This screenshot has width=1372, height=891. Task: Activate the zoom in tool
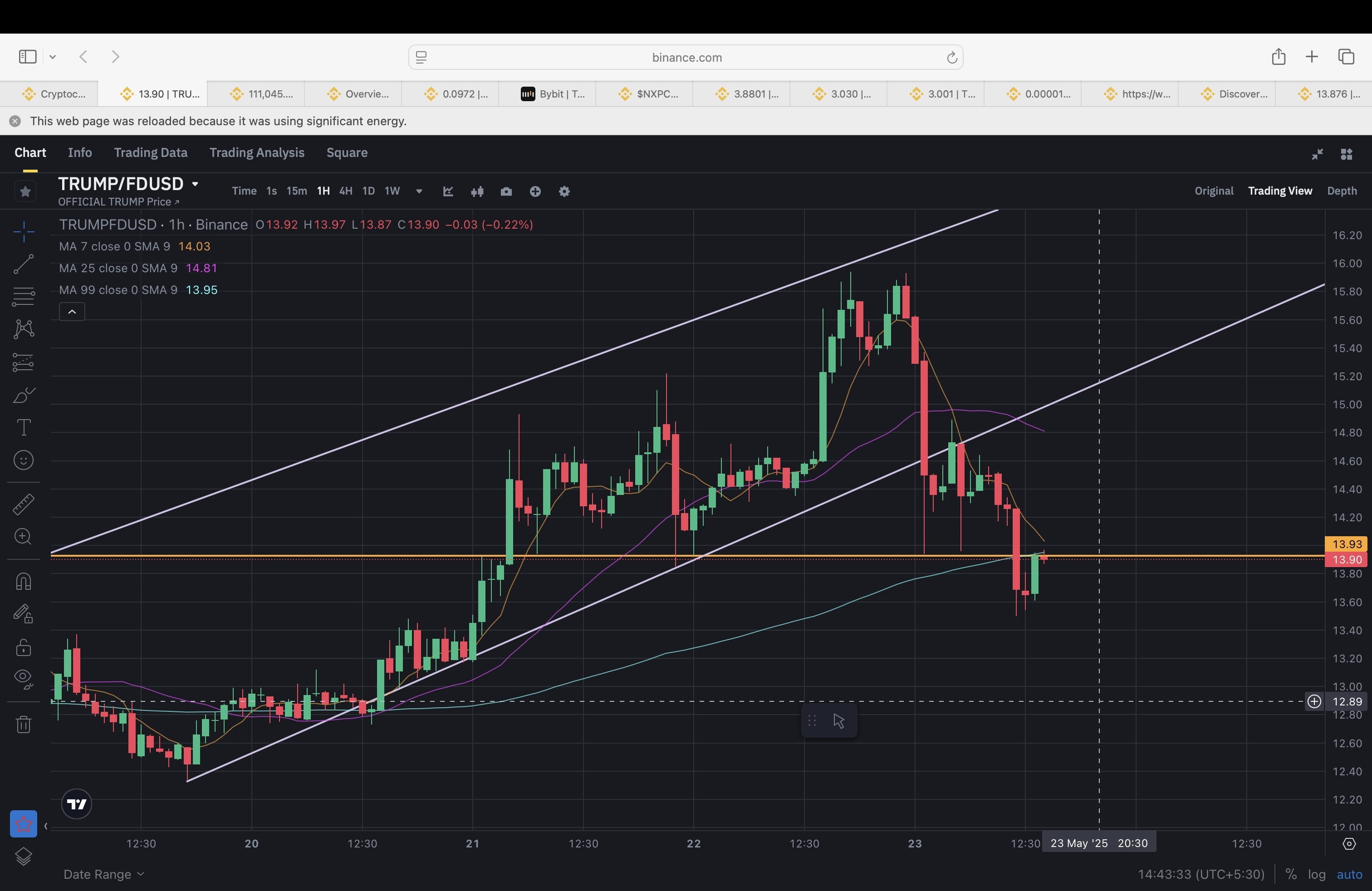[x=24, y=537]
